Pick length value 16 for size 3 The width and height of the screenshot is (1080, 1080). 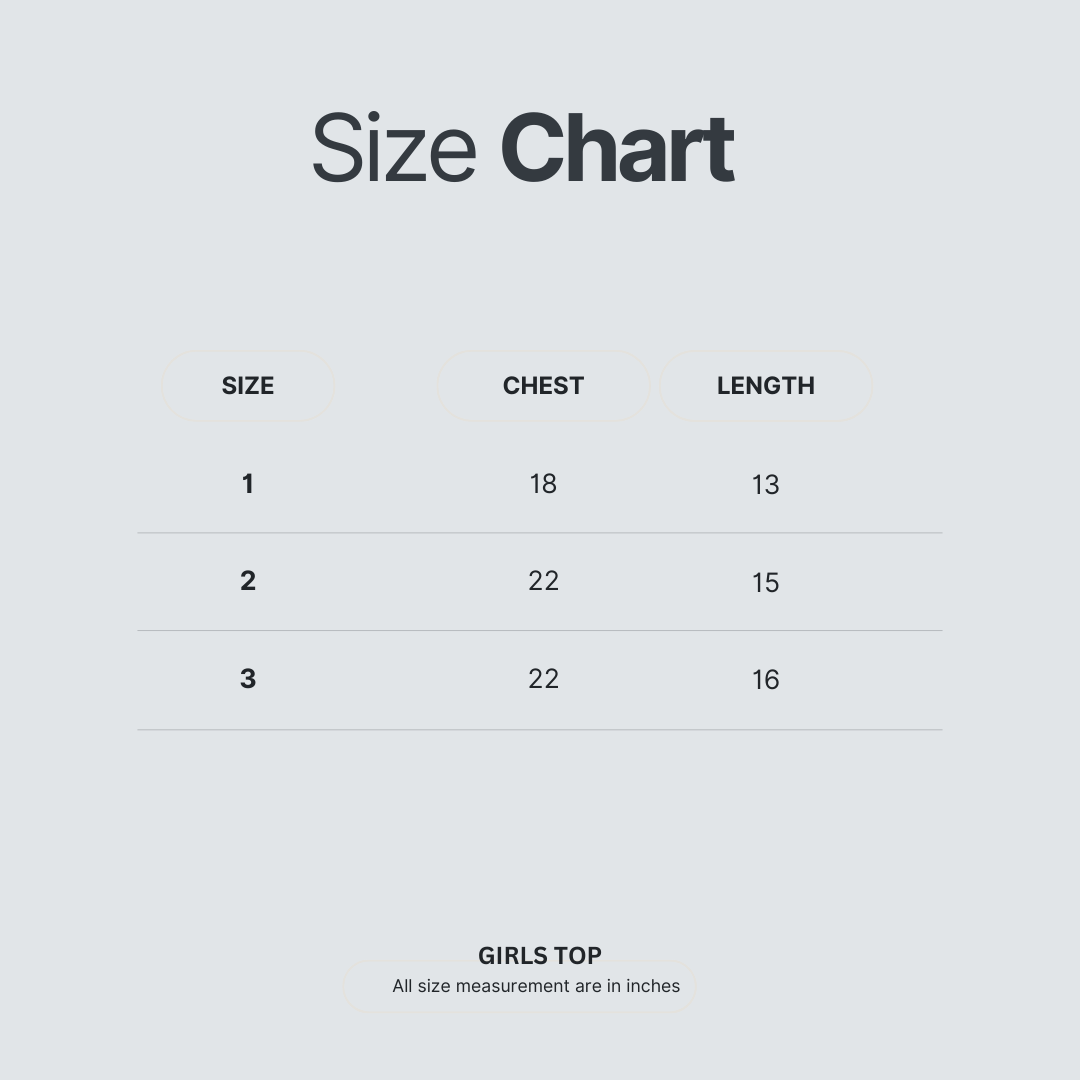pyautogui.click(x=765, y=680)
